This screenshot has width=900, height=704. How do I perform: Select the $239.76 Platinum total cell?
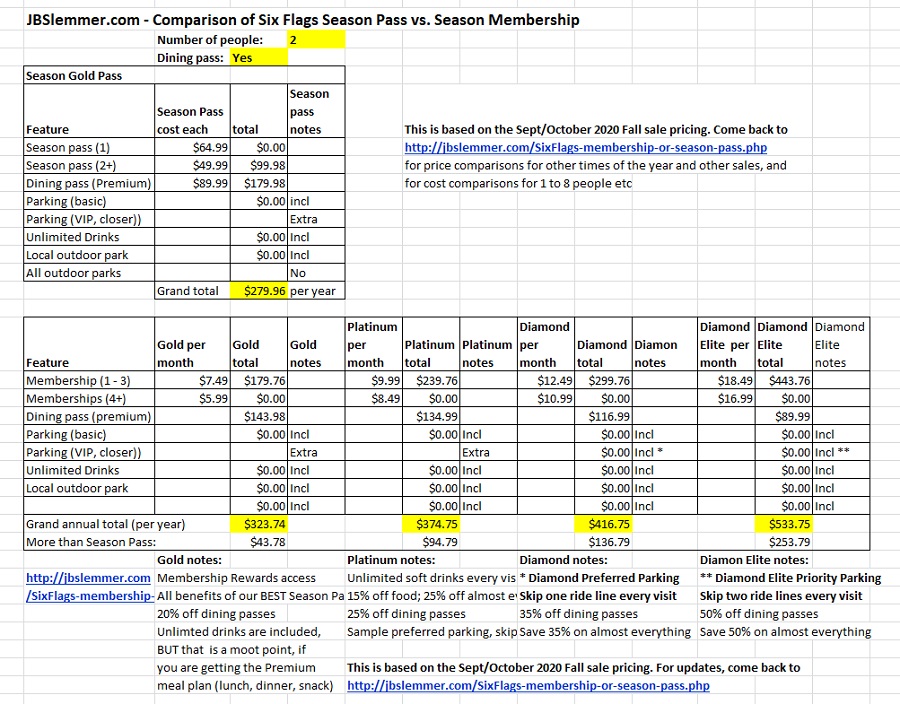(x=431, y=380)
